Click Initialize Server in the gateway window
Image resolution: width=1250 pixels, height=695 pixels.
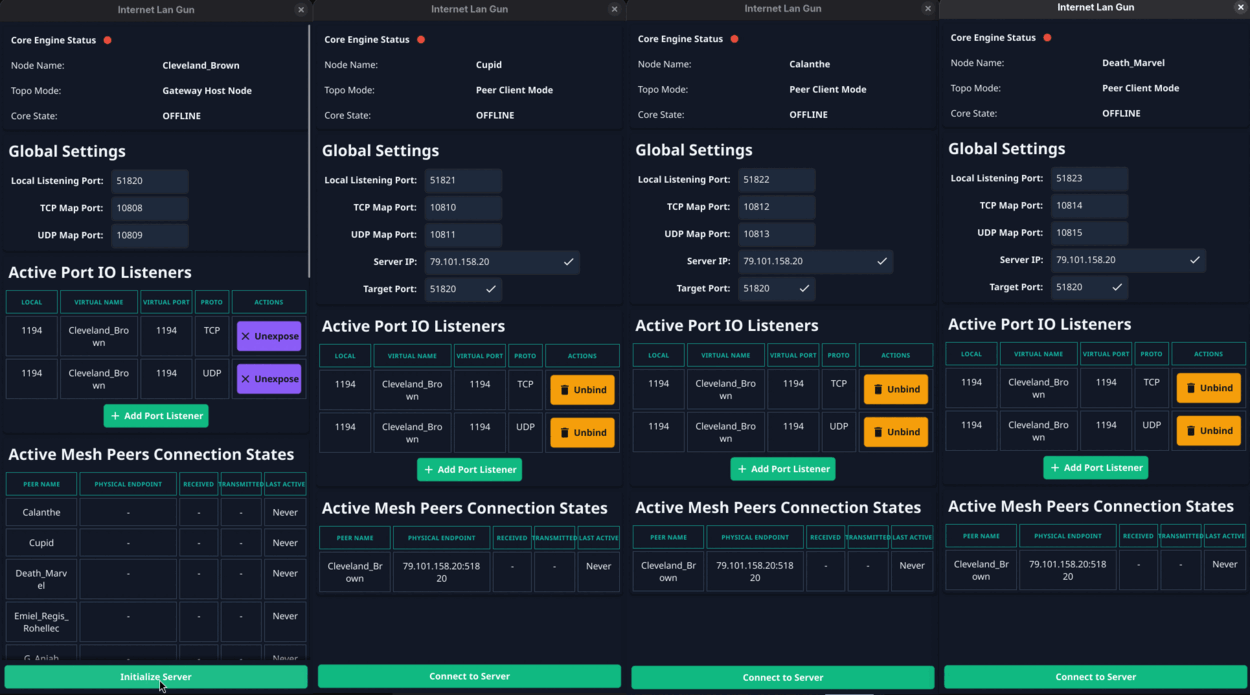156,677
